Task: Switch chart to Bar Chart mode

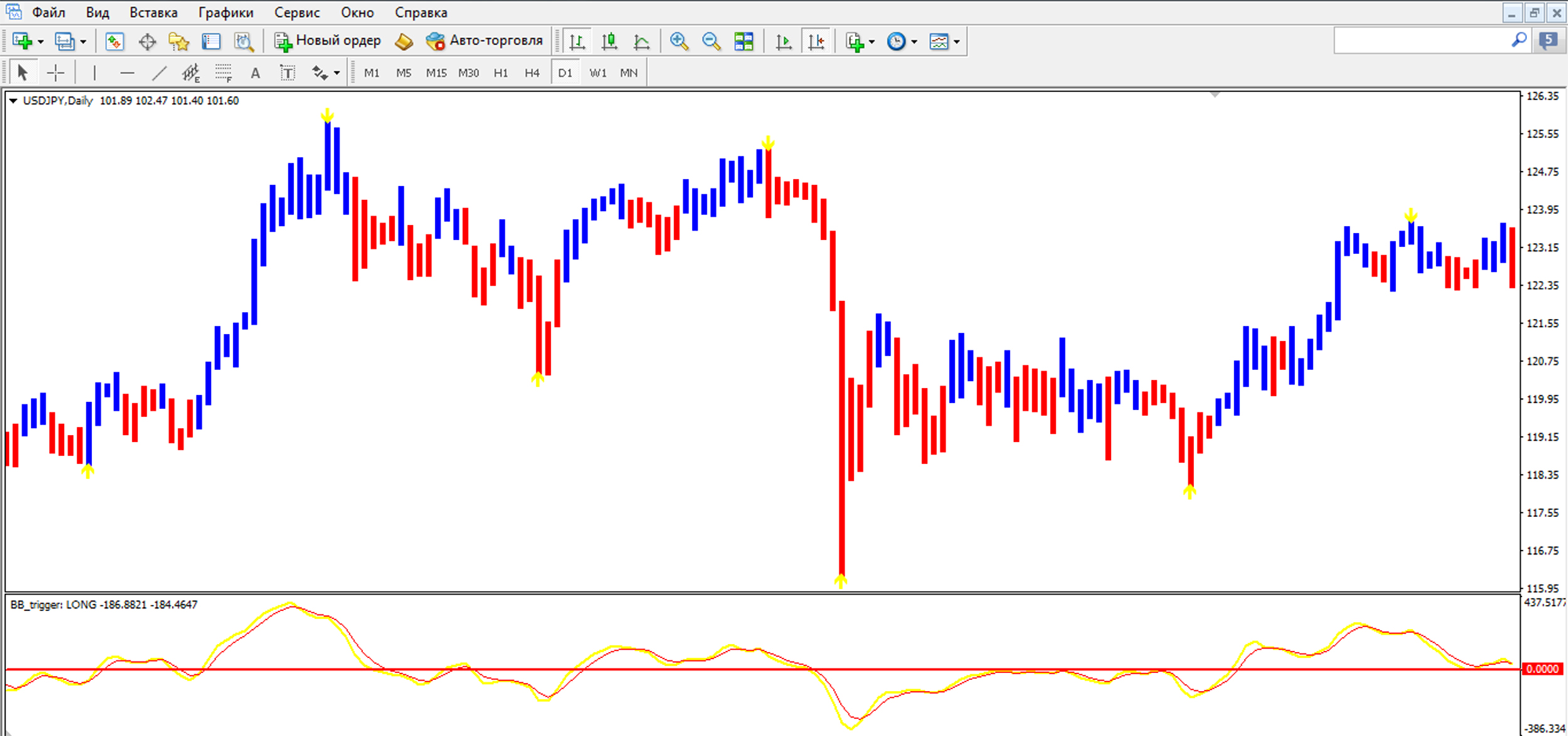Action: pos(577,42)
